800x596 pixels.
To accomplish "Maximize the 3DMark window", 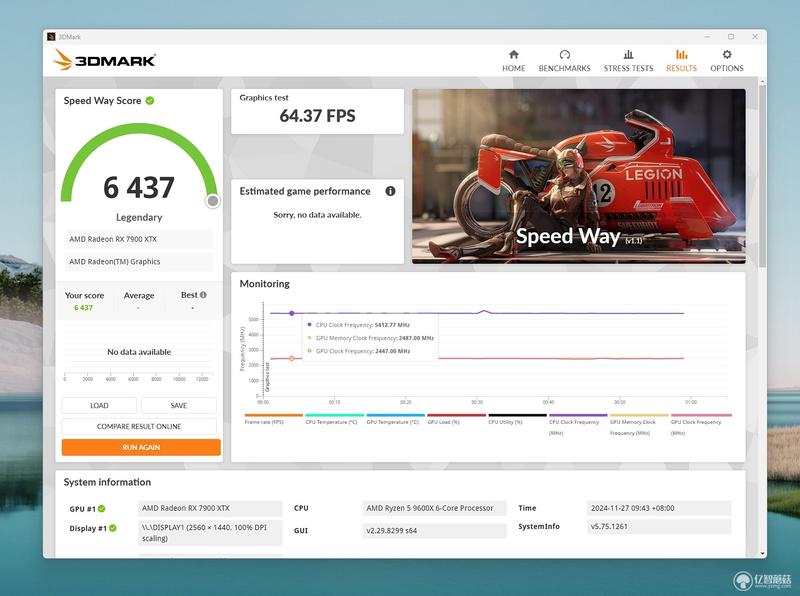I will (731, 37).
